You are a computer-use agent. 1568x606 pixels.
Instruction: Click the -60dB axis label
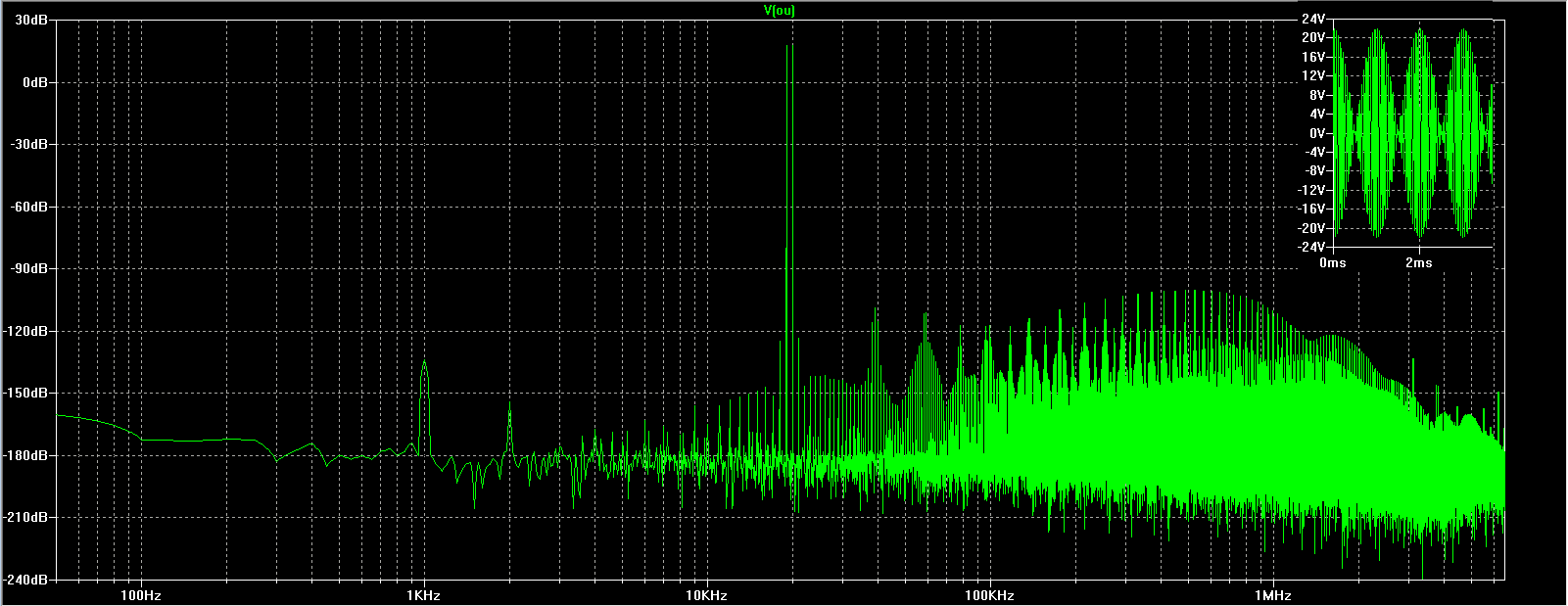(x=29, y=208)
